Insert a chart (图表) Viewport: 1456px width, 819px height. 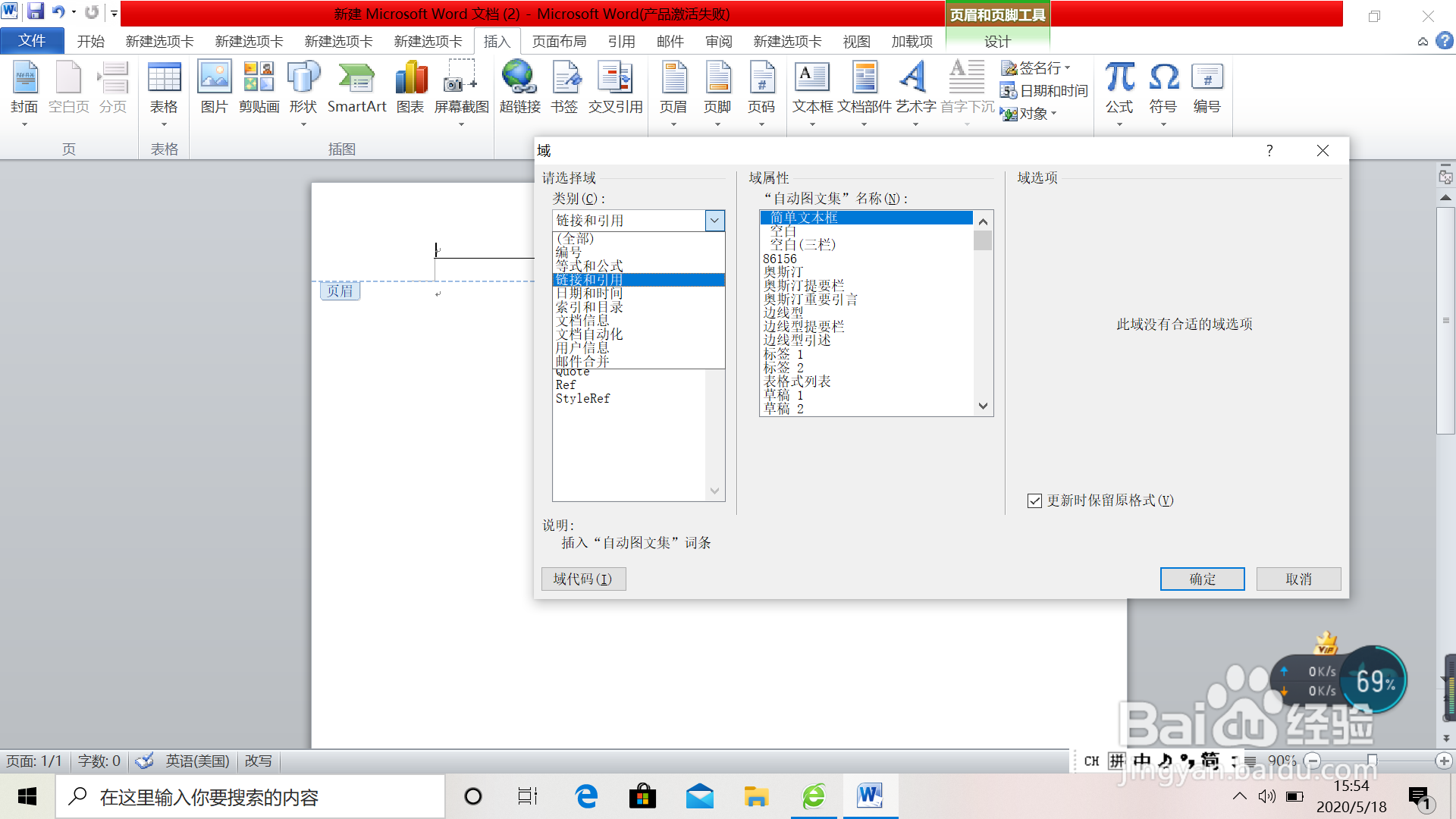(x=410, y=88)
